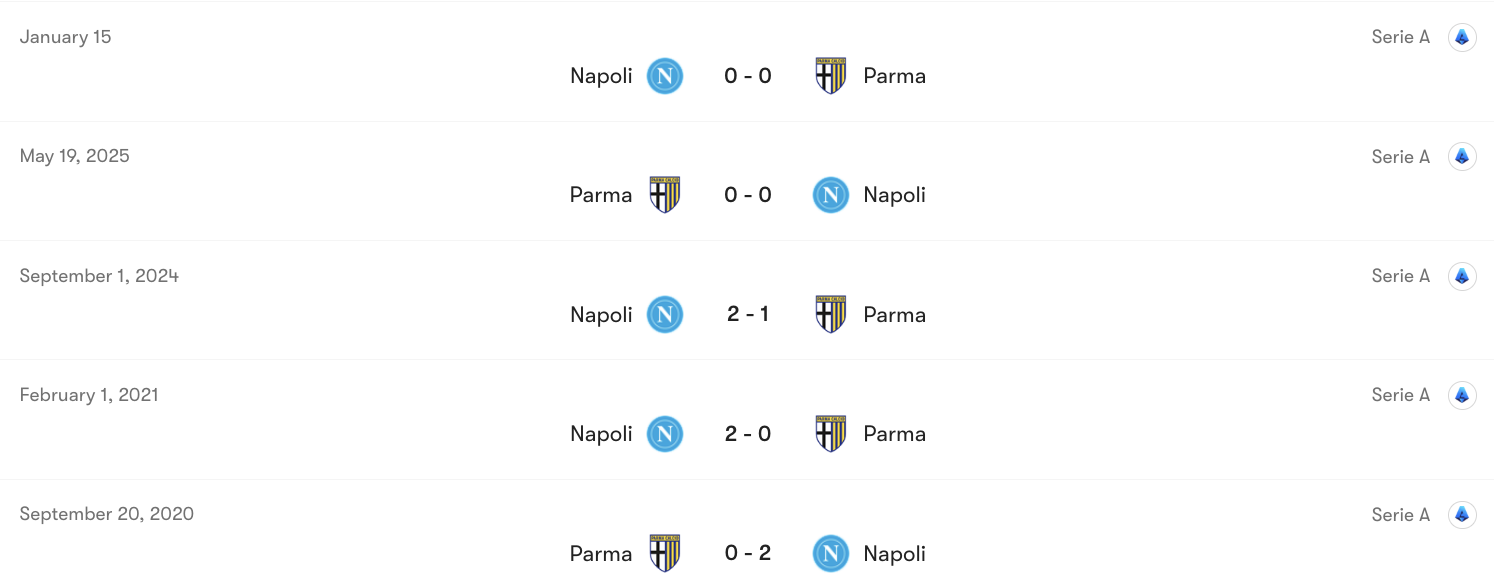
Task: Open the 2-1 score of the September 1, 2024 match
Action: [748, 314]
